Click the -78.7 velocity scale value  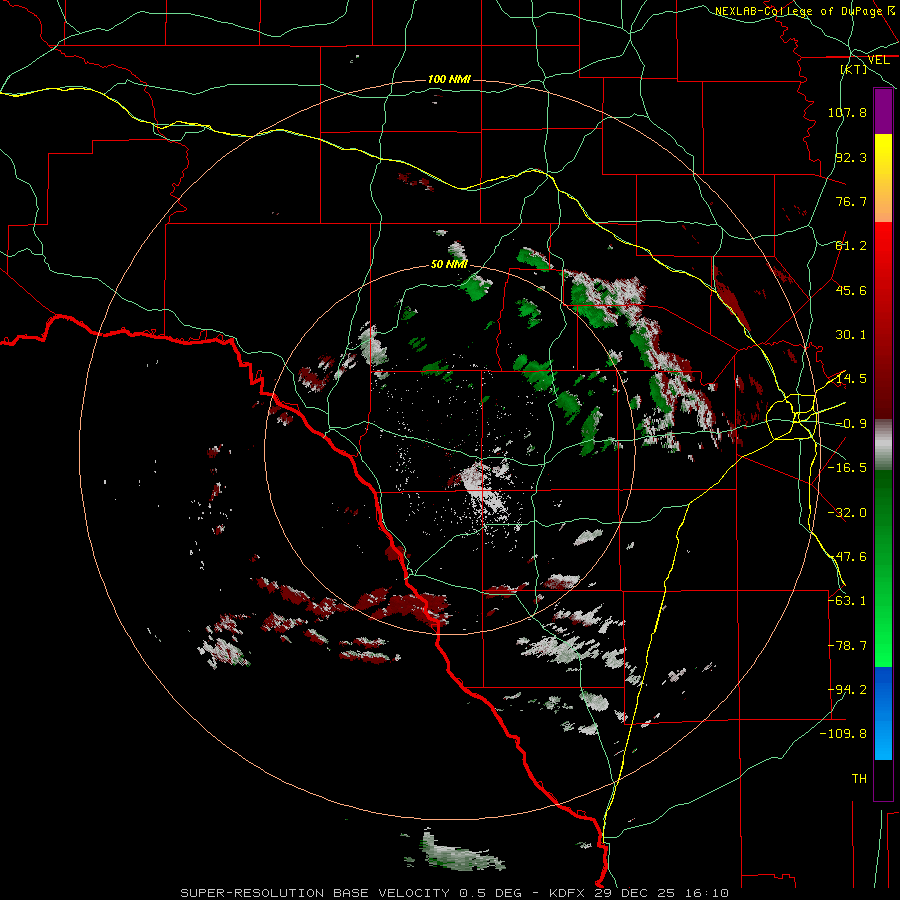(847, 646)
